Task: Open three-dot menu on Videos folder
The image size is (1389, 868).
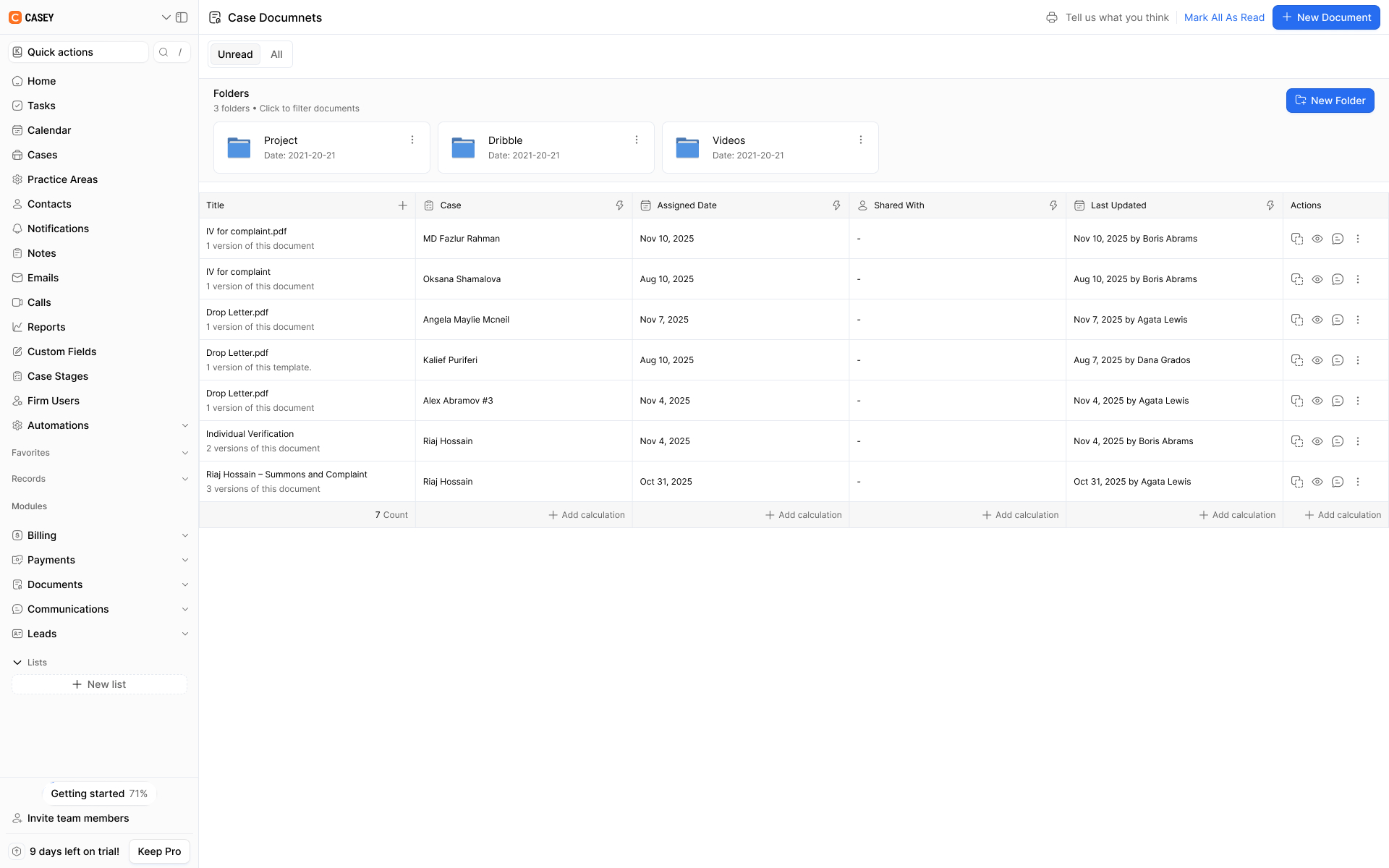Action: [x=861, y=140]
